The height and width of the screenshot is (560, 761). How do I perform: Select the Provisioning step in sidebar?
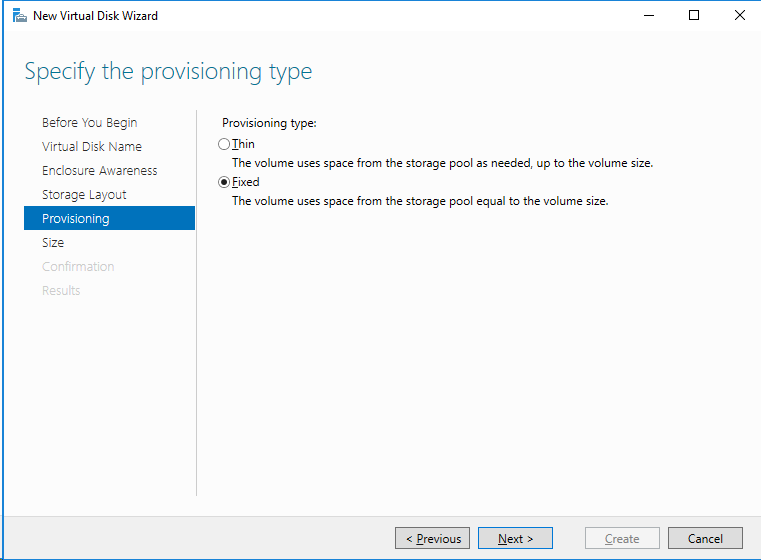tap(109, 218)
